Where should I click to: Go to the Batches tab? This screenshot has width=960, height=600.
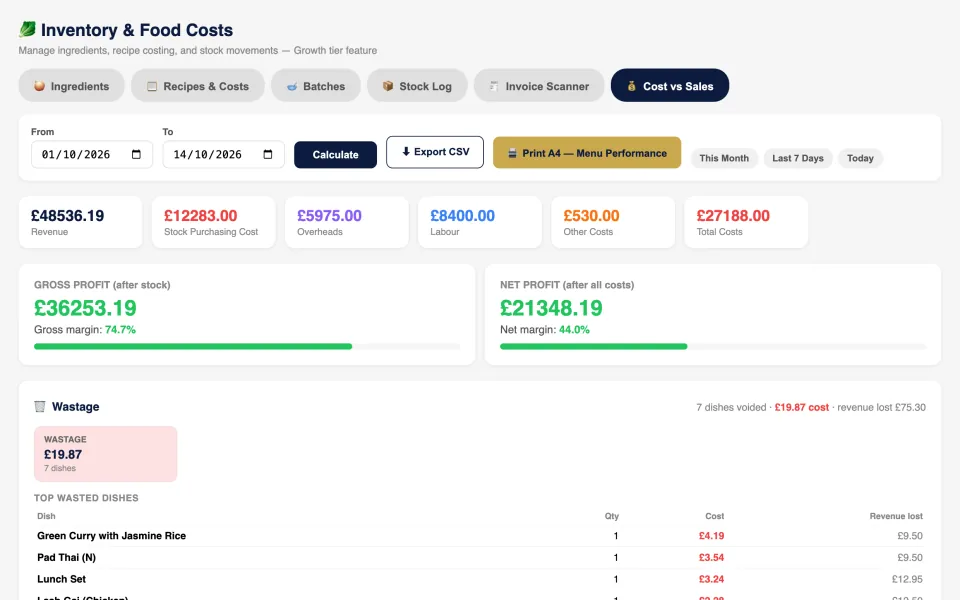point(316,86)
